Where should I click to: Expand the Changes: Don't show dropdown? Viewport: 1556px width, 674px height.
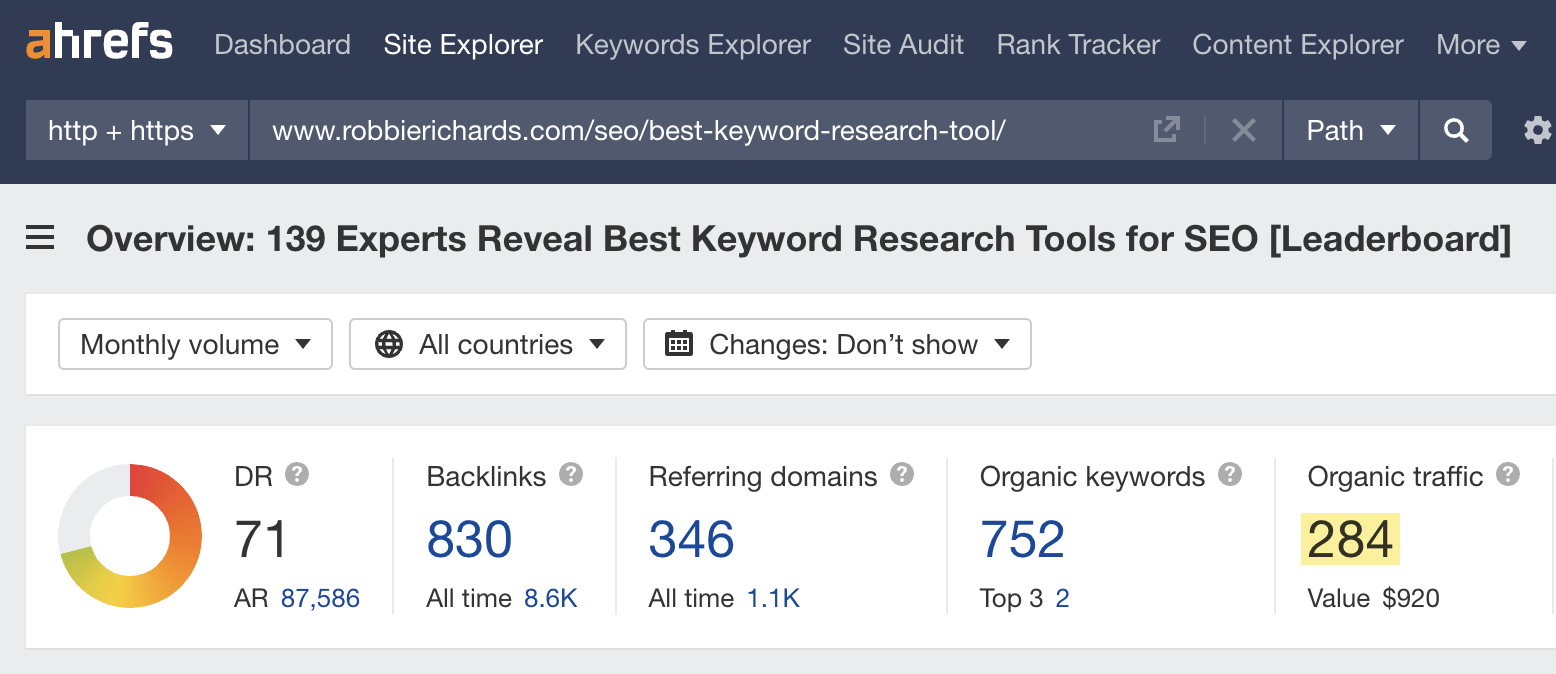click(837, 344)
